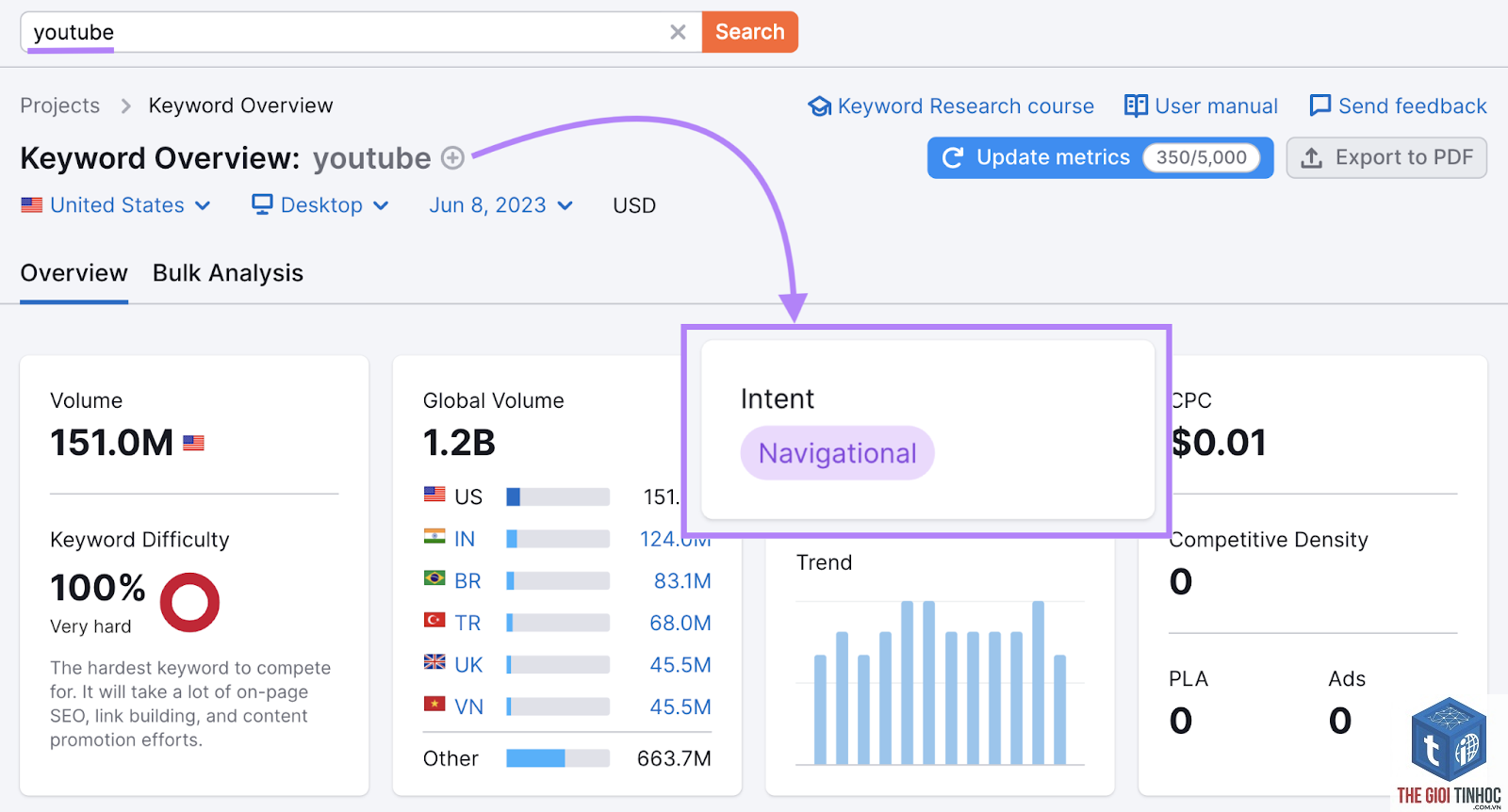Screen dimensions: 1508x812
Task: Click the VN country link
Action: coord(468,706)
